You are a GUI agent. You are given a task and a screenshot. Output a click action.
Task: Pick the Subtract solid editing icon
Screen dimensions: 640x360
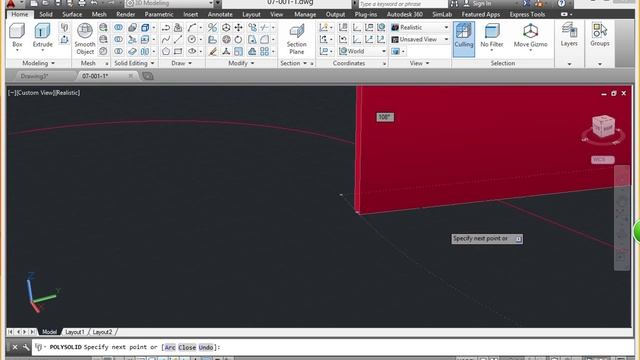point(118,40)
